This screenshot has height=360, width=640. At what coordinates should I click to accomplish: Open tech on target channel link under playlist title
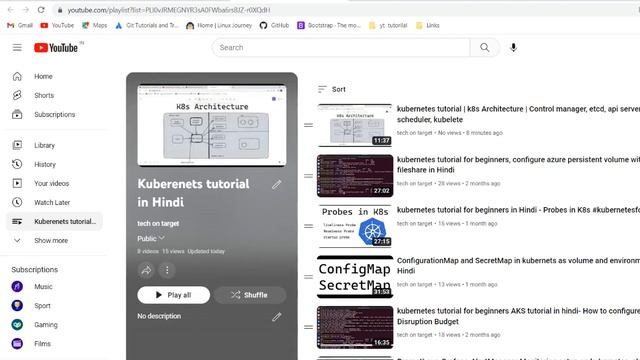coord(158,224)
